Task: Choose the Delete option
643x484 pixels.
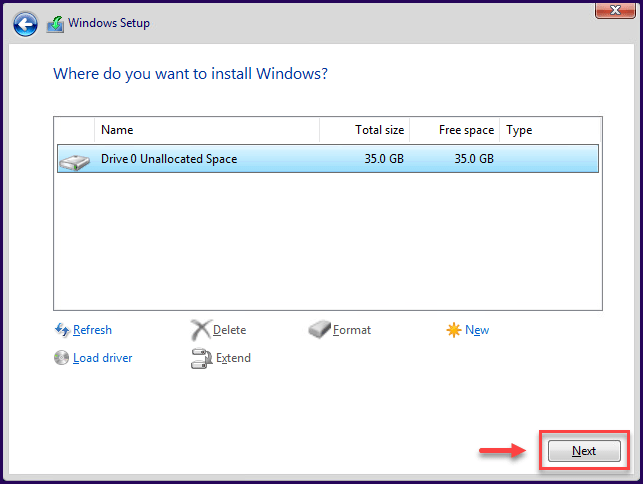Action: pyautogui.click(x=230, y=330)
